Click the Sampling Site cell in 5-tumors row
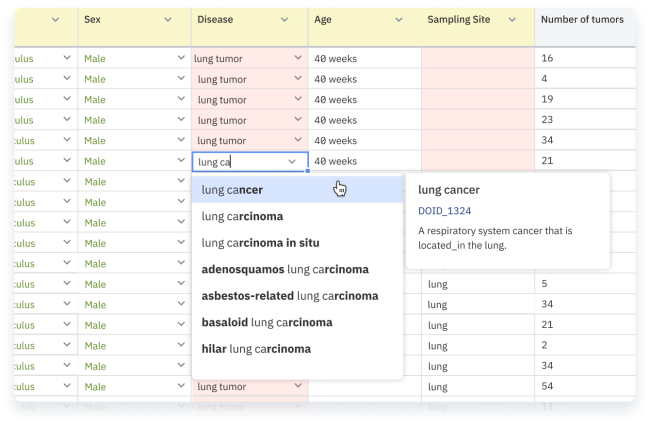The width and height of the screenshot is (650, 423). (477, 284)
